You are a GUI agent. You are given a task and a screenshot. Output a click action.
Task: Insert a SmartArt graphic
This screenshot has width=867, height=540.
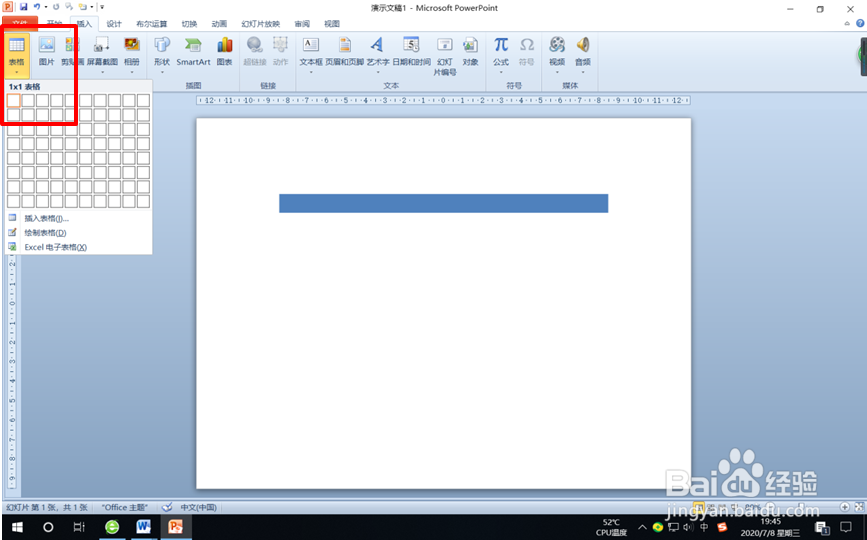193,51
